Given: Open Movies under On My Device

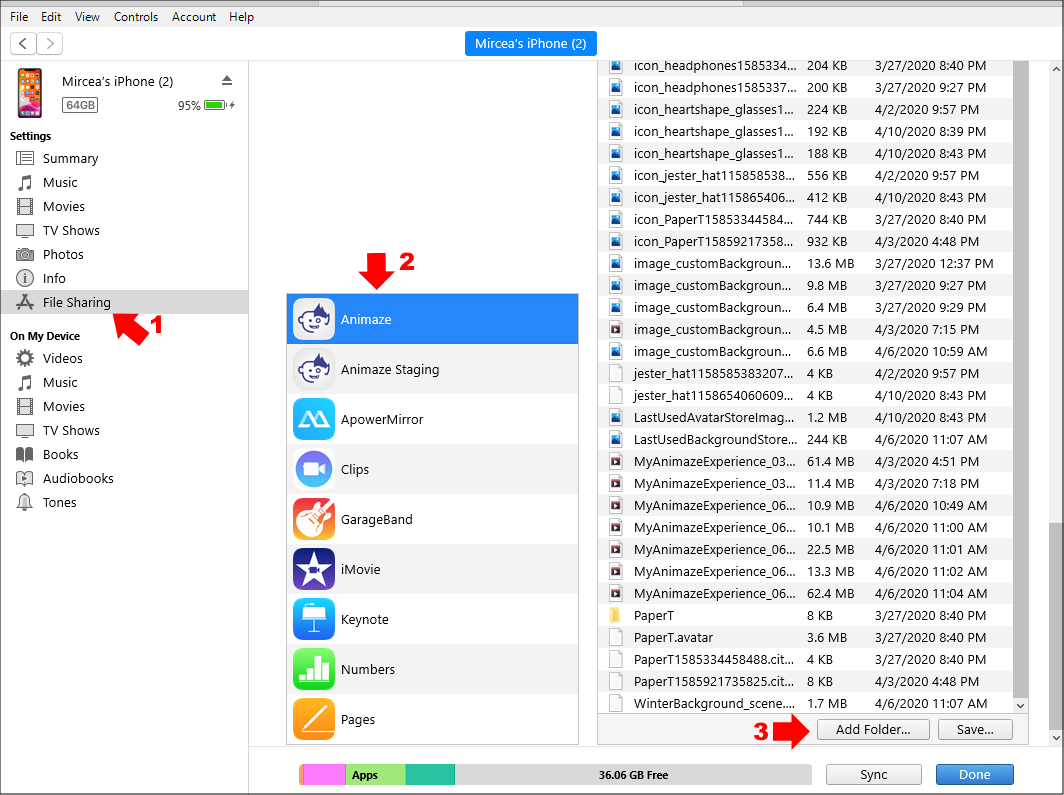Looking at the screenshot, I should click(x=63, y=406).
